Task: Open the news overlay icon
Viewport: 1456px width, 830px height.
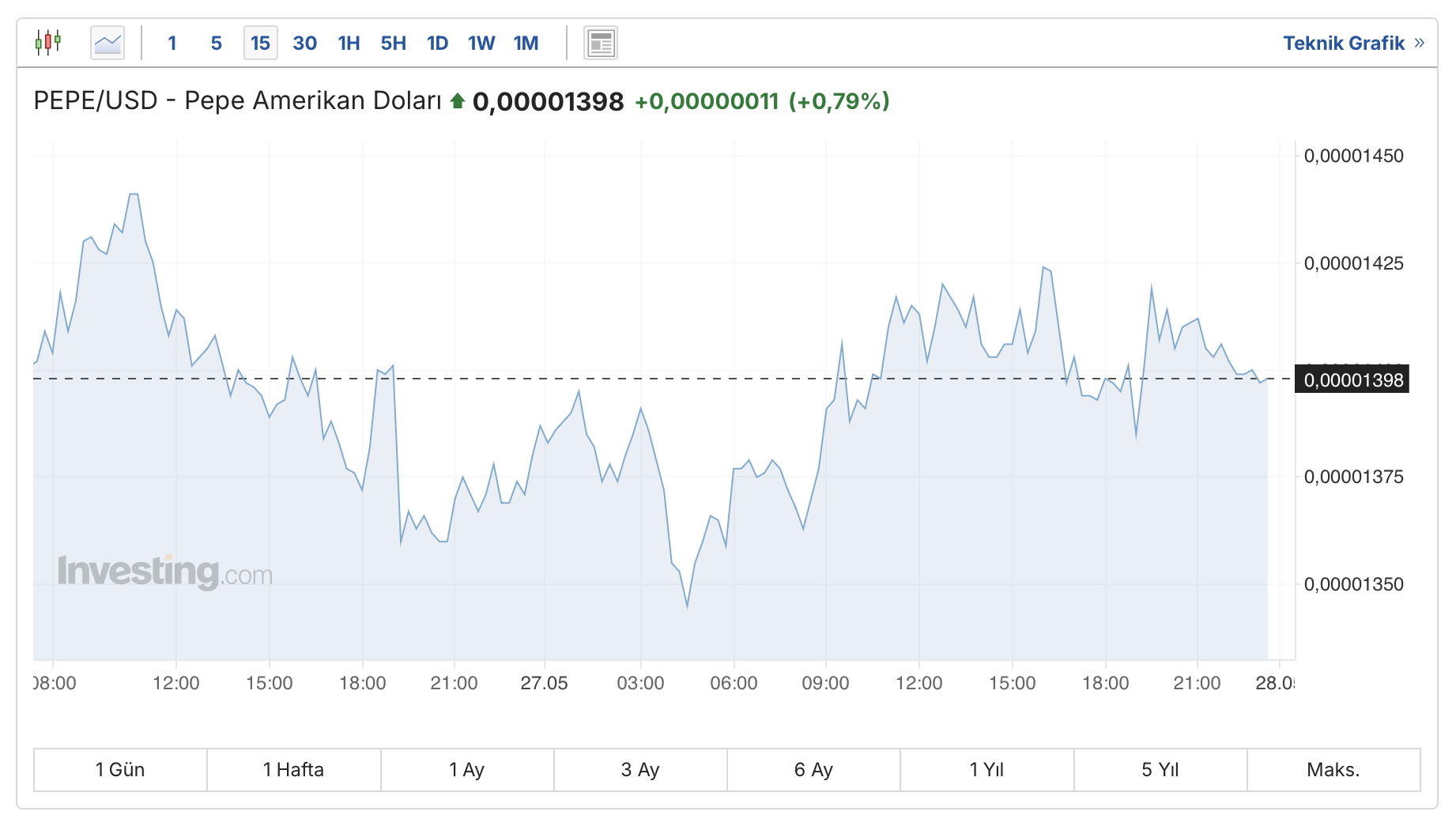Action: (x=601, y=43)
